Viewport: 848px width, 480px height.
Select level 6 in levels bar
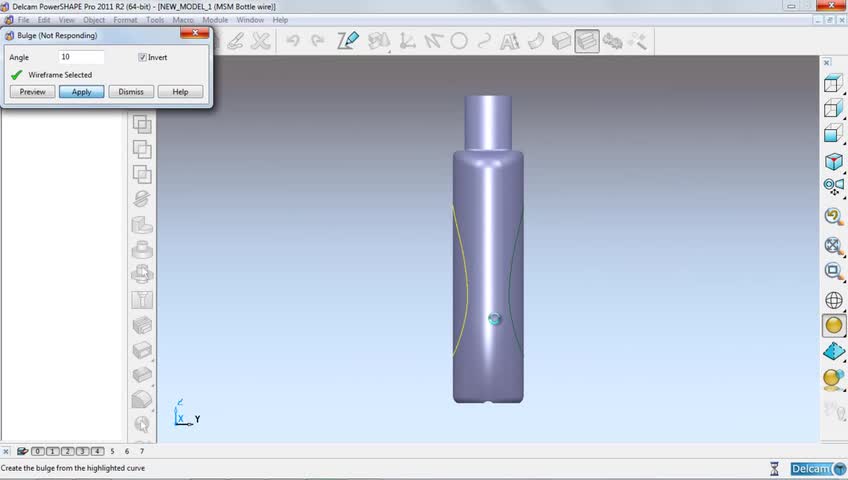pyautogui.click(x=127, y=451)
